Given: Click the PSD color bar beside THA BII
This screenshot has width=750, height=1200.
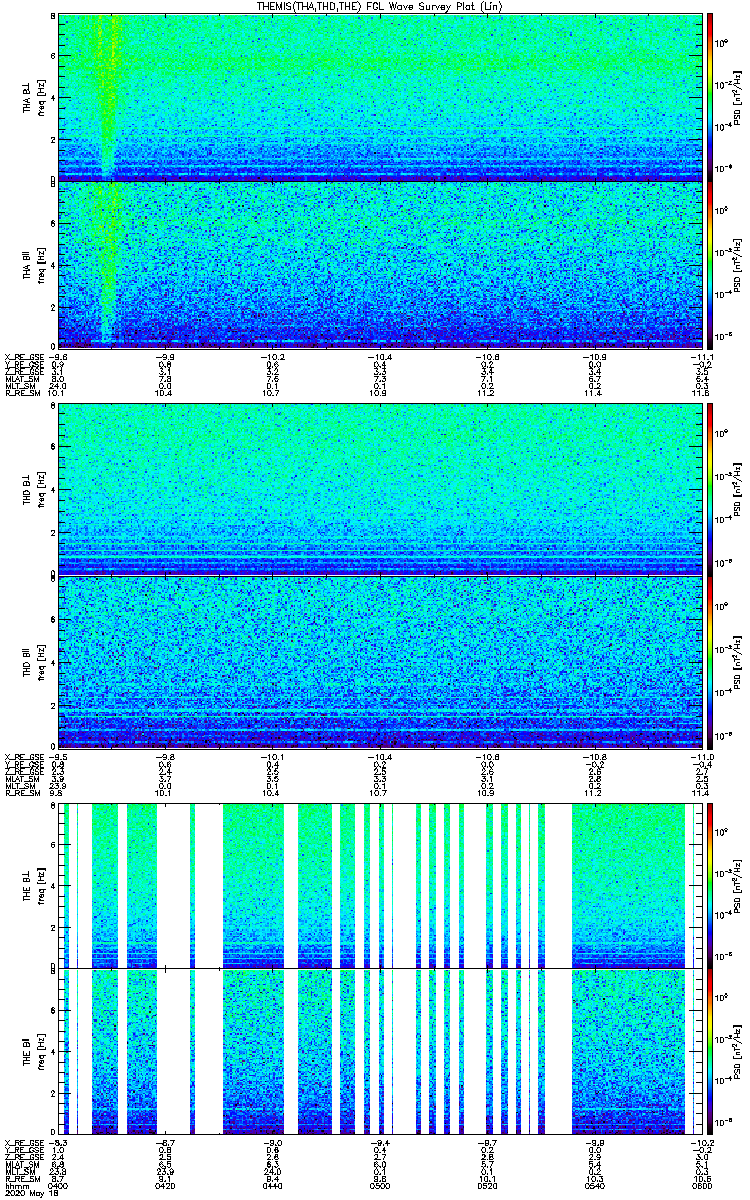Looking at the screenshot, I should (x=710, y=264).
